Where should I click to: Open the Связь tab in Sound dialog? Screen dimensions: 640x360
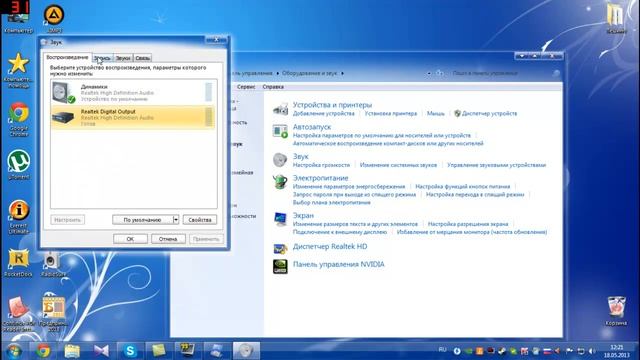(142, 58)
